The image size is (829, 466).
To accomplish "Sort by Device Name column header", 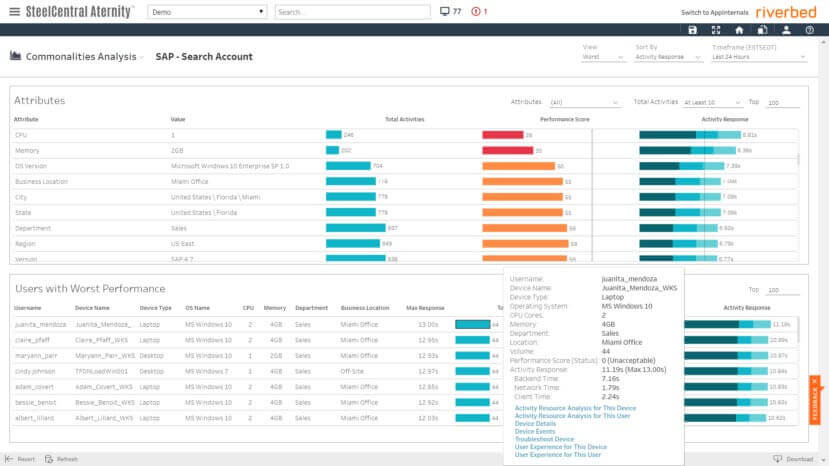I will click(92, 308).
